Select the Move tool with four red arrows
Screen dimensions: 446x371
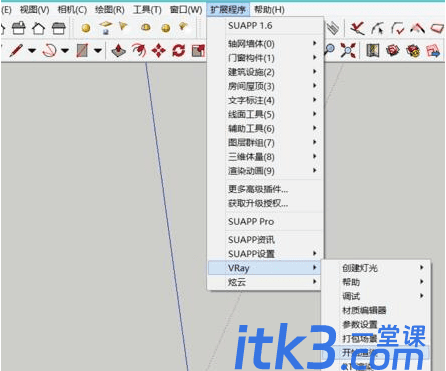coord(159,51)
